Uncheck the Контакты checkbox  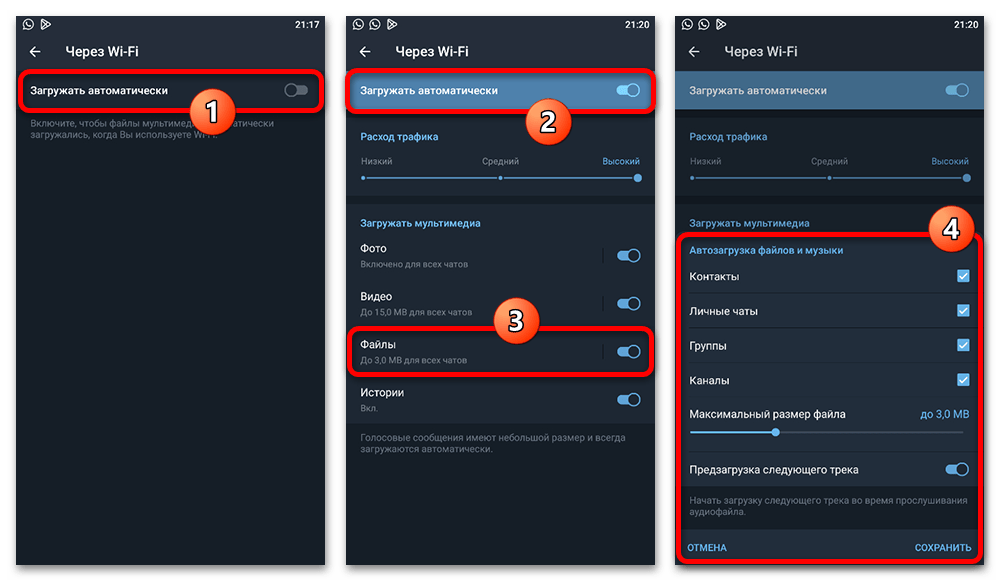click(x=963, y=276)
